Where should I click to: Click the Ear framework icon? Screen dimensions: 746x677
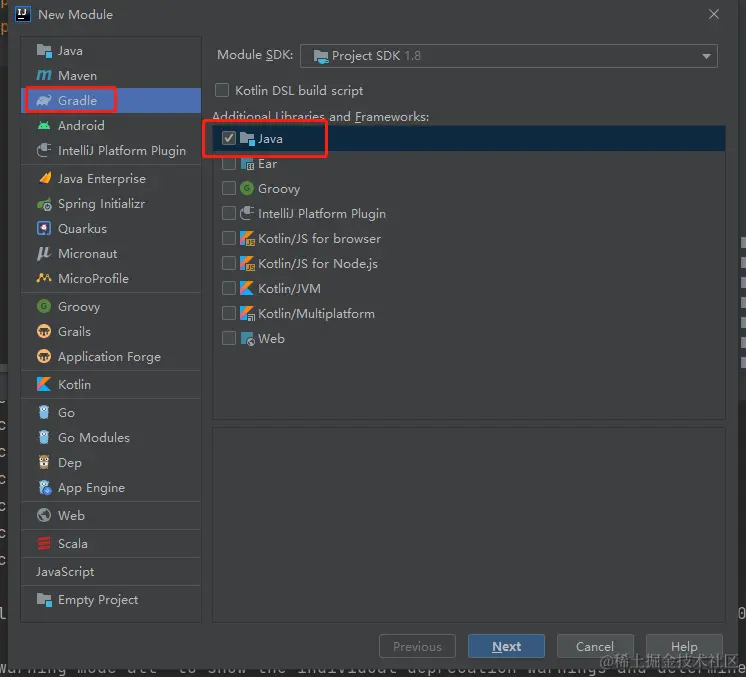(x=247, y=164)
